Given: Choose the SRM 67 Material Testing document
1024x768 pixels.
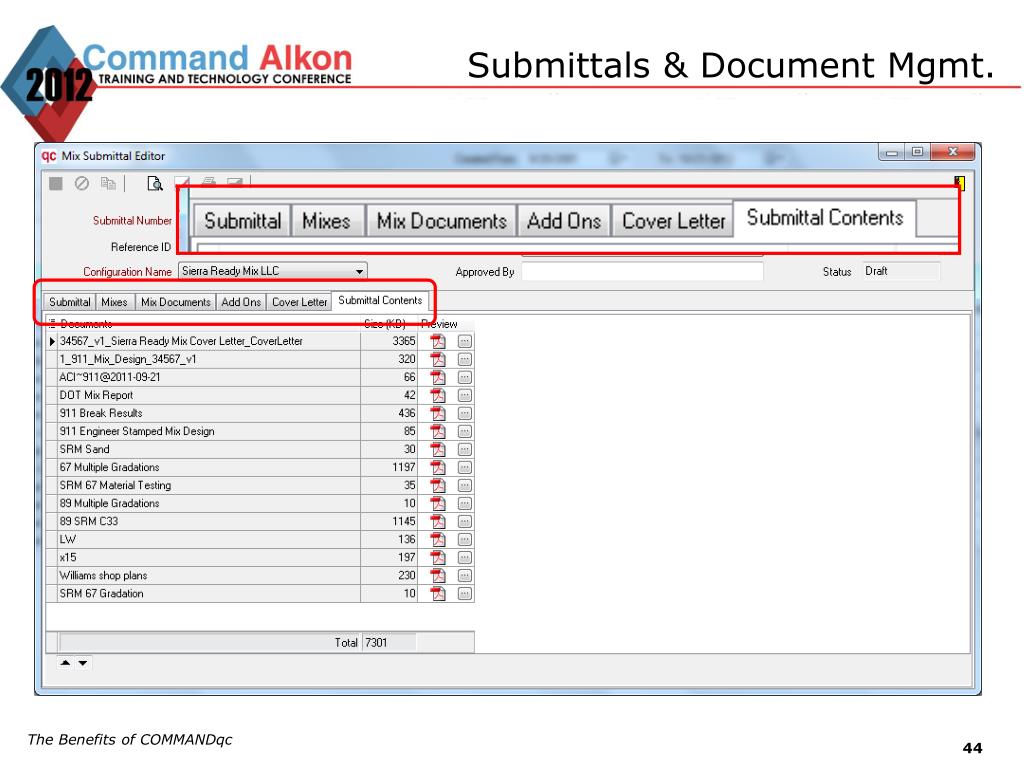Looking at the screenshot, I should point(209,485).
